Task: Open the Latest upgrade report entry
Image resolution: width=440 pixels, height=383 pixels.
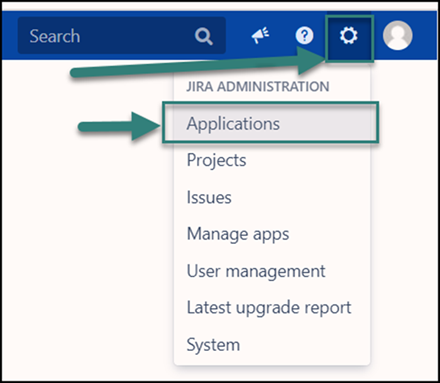Action: tap(269, 308)
